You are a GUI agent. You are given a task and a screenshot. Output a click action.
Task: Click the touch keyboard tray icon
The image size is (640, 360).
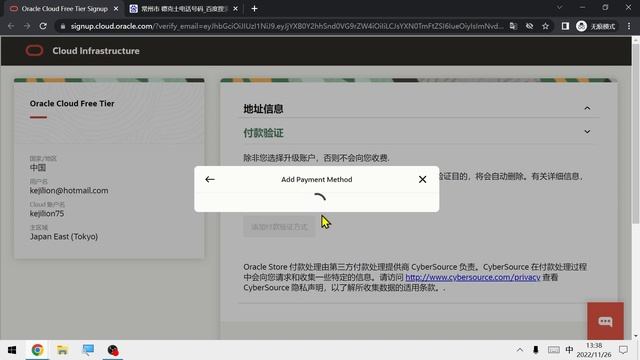pyautogui.click(x=553, y=350)
